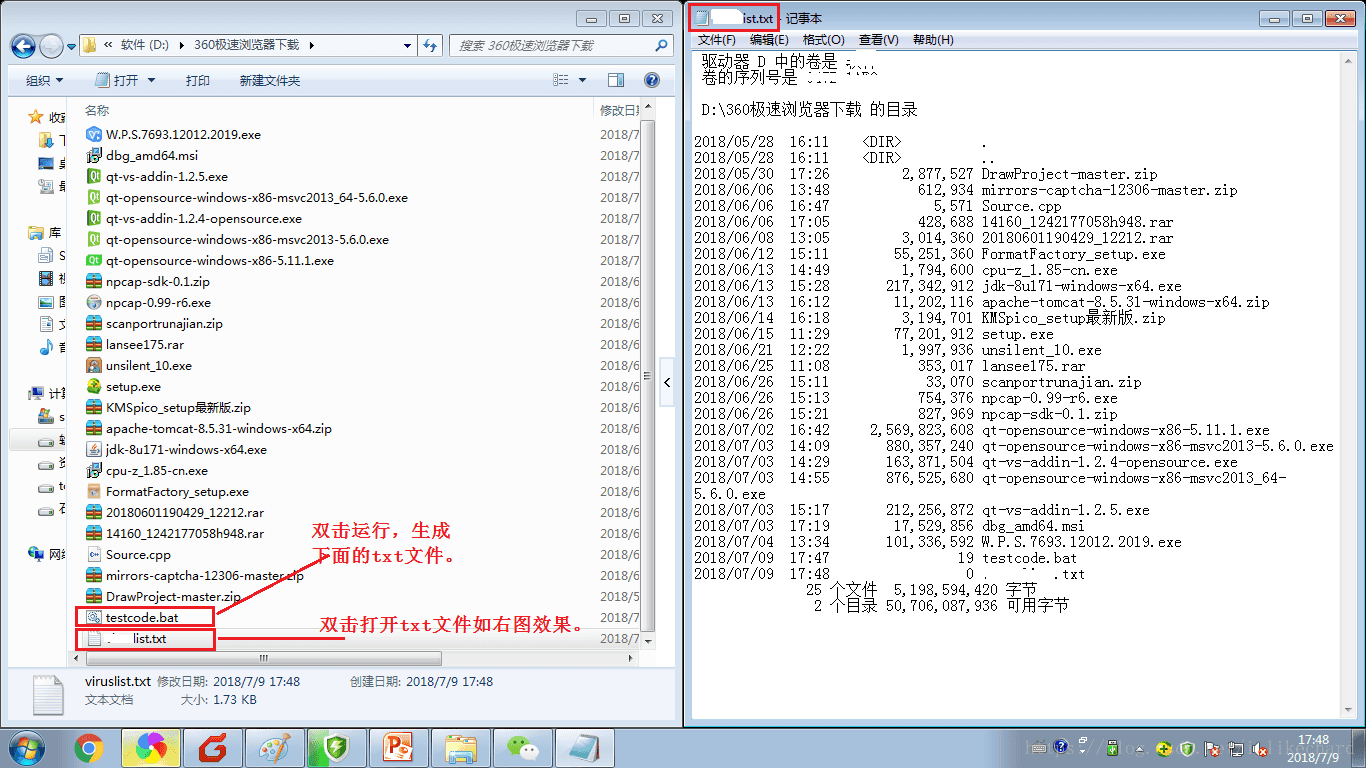Select npcap-sdk-0.1.zip archive icon
The width and height of the screenshot is (1366, 768).
pyautogui.click(x=95, y=281)
